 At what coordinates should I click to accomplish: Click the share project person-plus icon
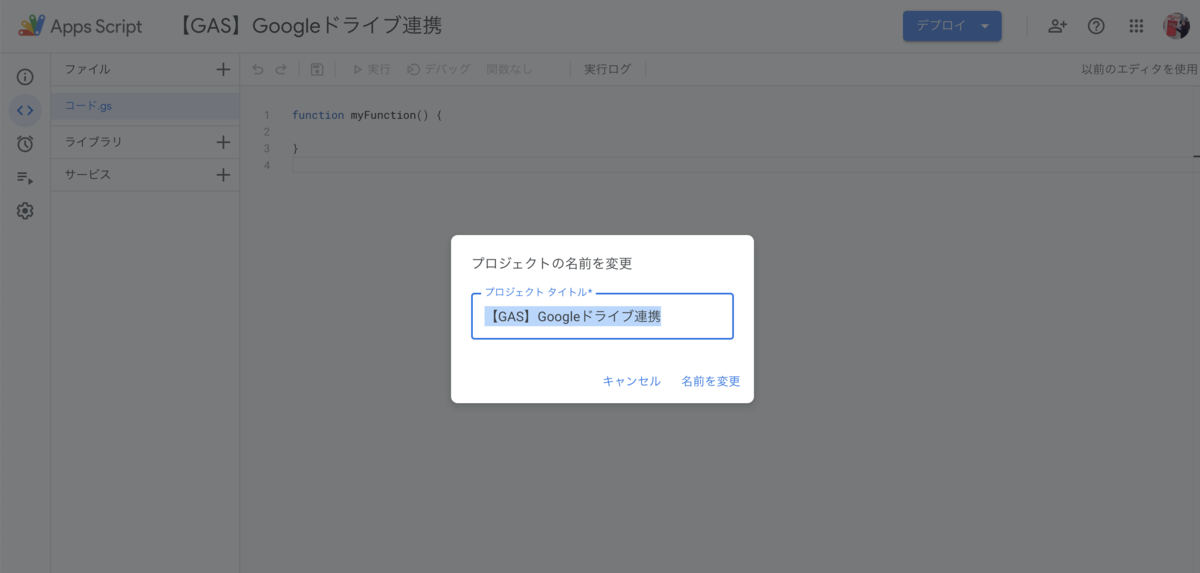coord(1057,26)
